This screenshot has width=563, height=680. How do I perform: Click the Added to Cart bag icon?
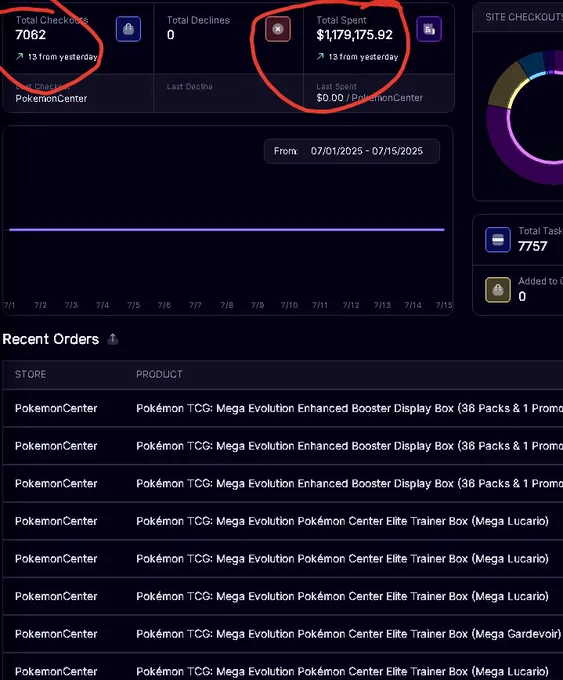click(x=498, y=289)
